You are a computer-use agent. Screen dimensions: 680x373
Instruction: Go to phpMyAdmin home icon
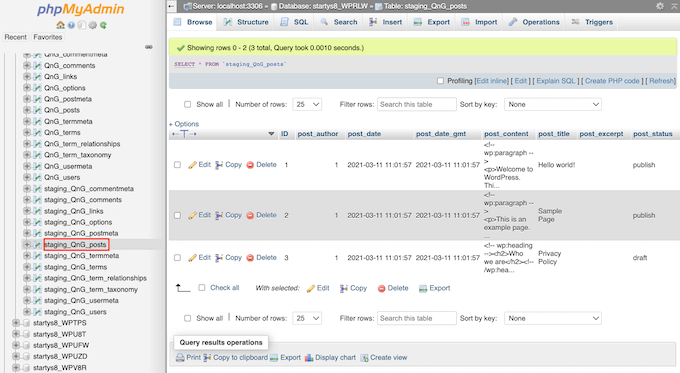point(61,25)
